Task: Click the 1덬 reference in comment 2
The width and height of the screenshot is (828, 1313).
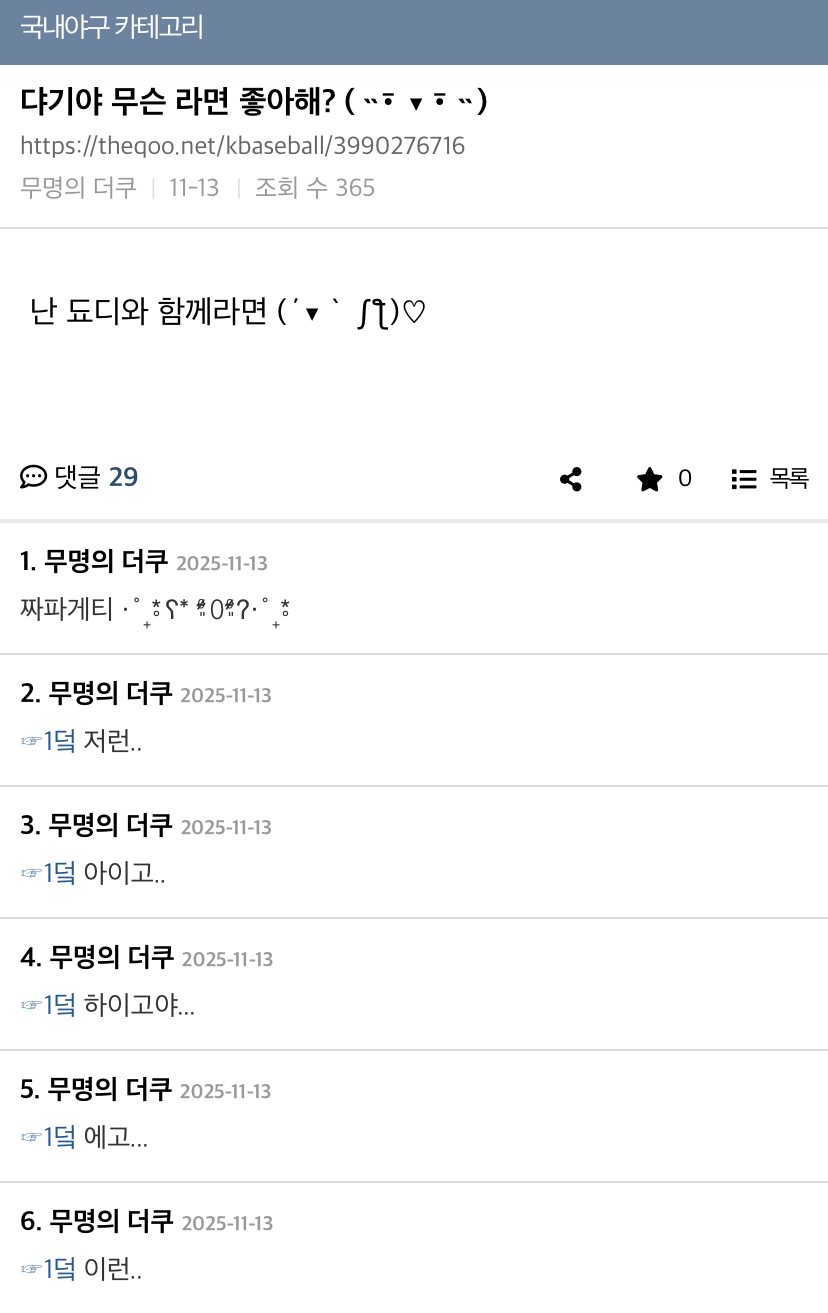Action: pyautogui.click(x=59, y=742)
